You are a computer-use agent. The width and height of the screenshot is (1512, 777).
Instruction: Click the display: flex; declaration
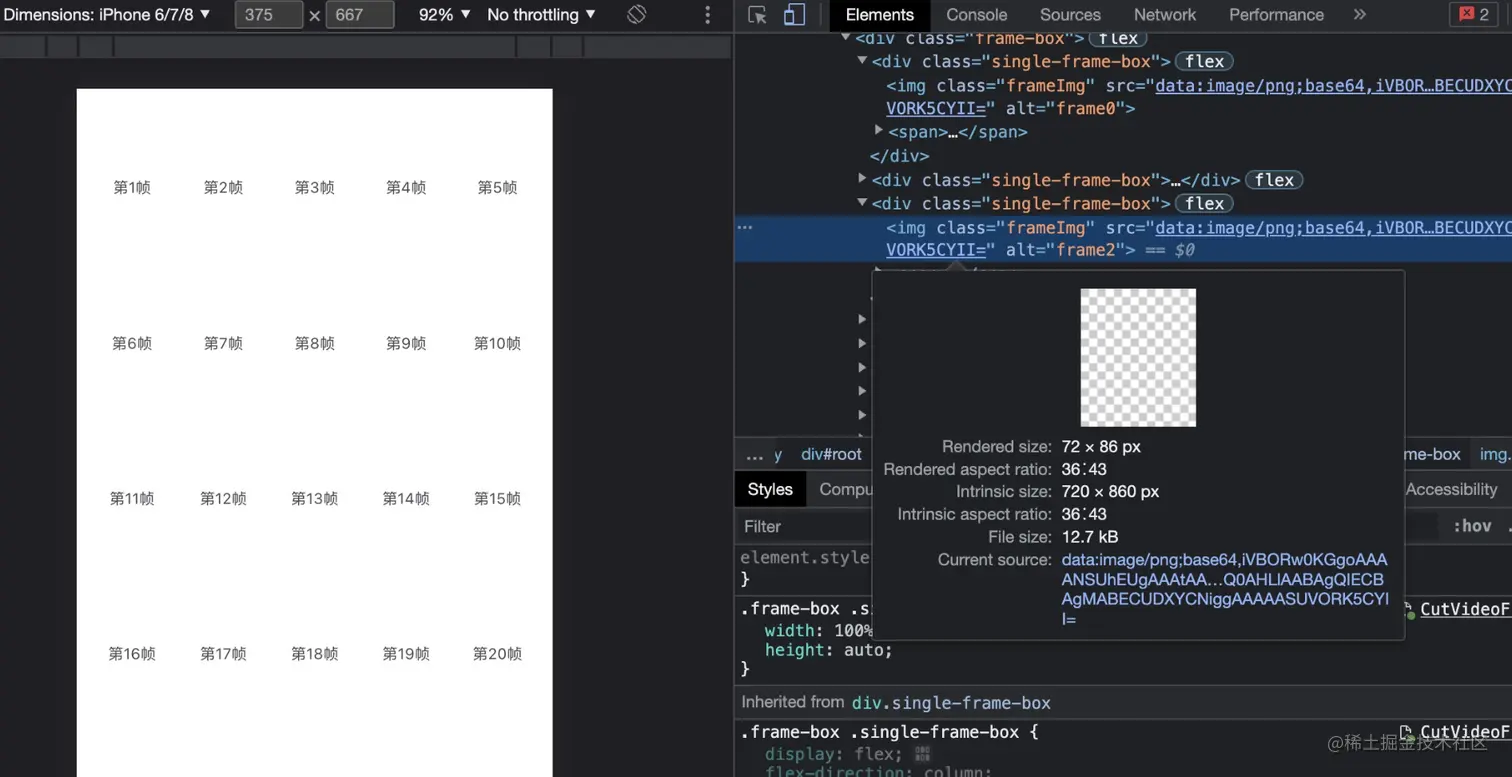(x=834, y=754)
